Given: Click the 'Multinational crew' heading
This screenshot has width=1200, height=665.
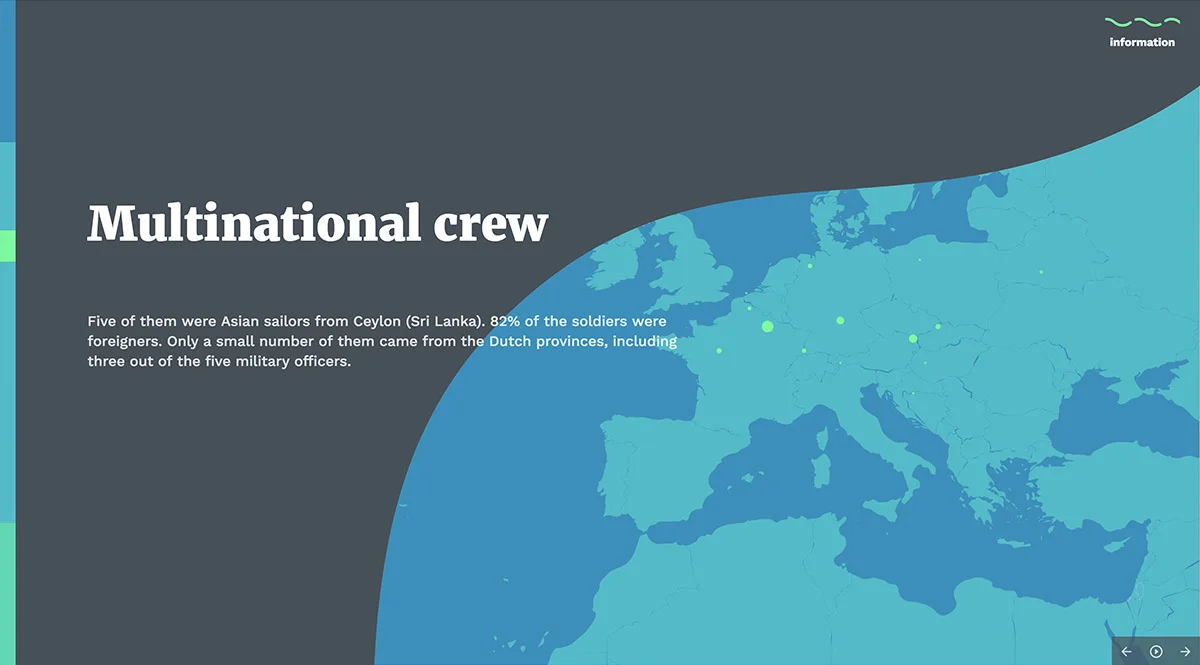Looking at the screenshot, I should (318, 223).
